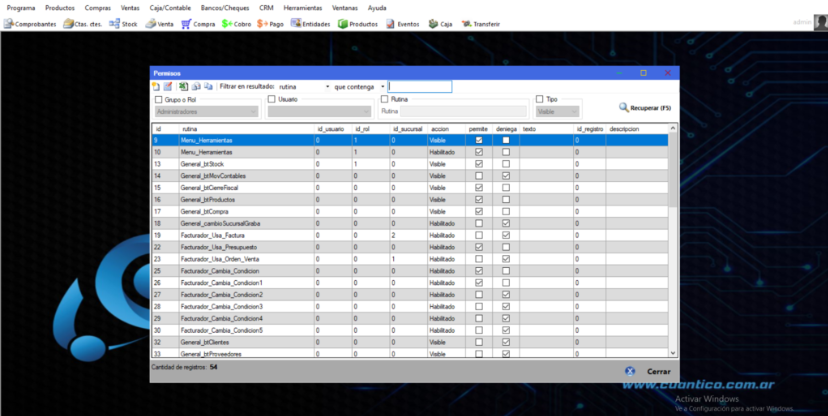
Task: Select the Facturador_Cambia_Condicion5 row
Action: [410, 330]
